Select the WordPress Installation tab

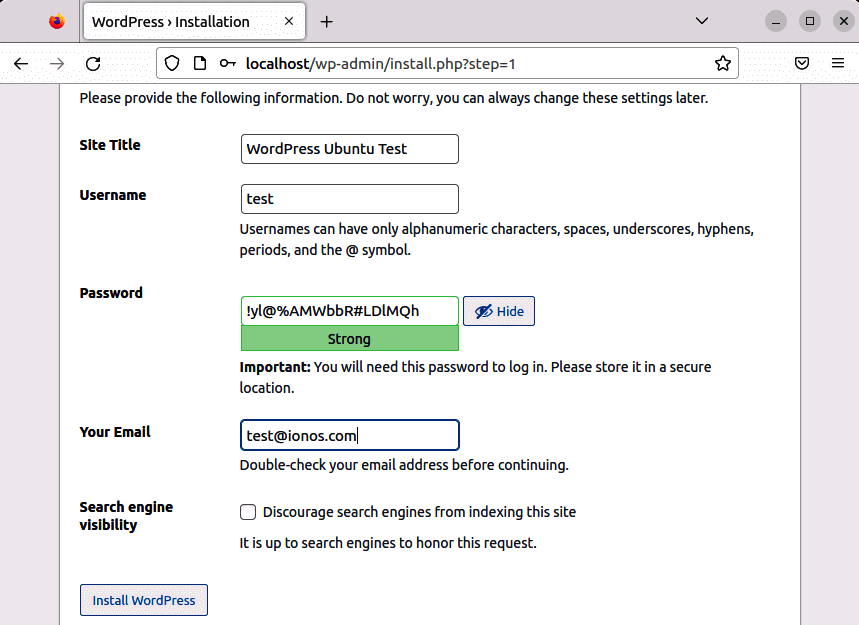click(x=194, y=21)
